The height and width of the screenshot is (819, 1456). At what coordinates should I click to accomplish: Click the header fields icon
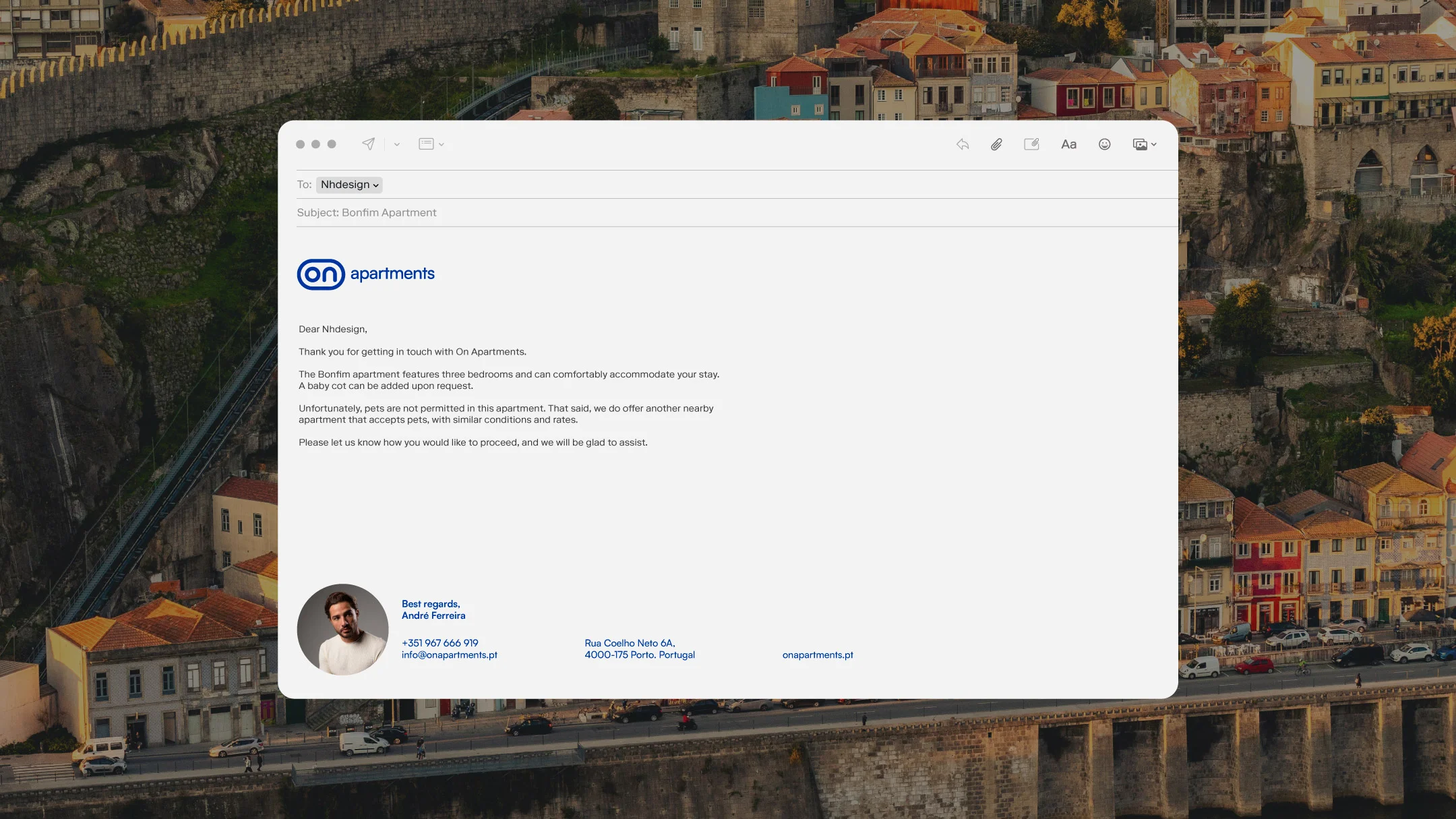pyautogui.click(x=426, y=144)
